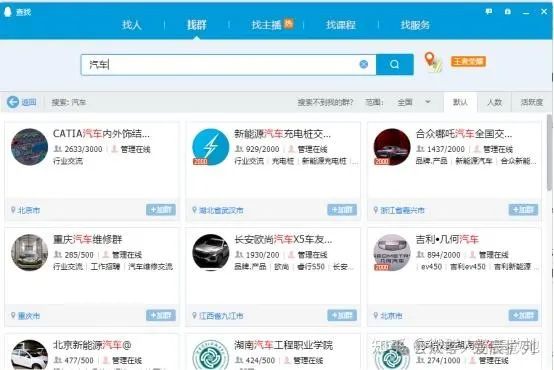Open group title 新能源汽车充电桩交...
Image resolution: width=554 pixels, height=370 pixels.
[x=282, y=134]
